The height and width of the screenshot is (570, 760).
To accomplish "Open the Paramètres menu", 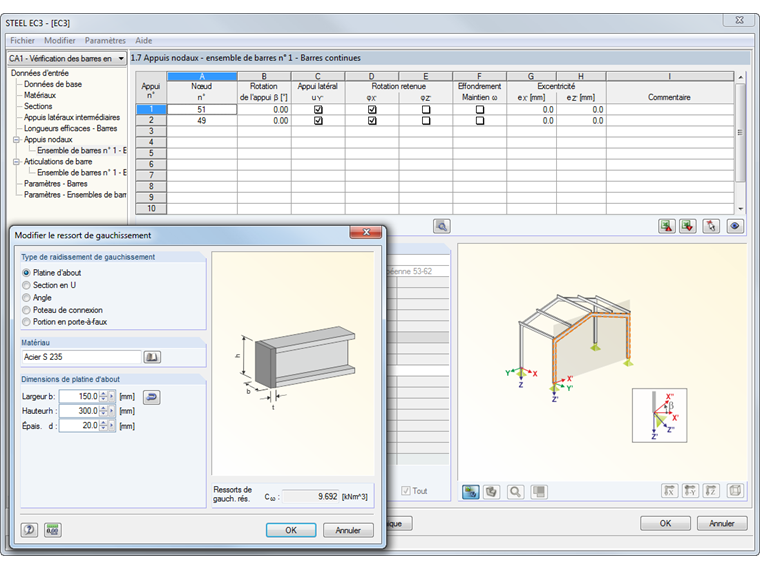I will 105,41.
